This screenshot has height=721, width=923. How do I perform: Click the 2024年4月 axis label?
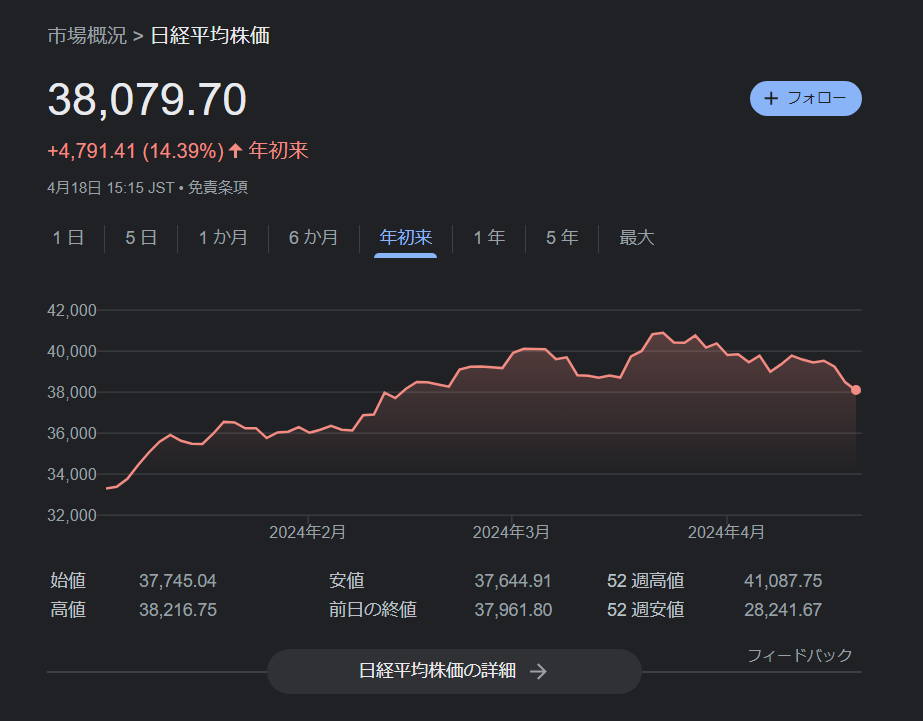[726, 532]
